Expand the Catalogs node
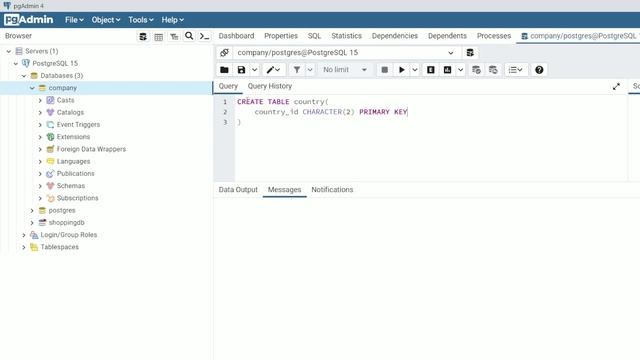The width and height of the screenshot is (640, 360). coord(40,113)
